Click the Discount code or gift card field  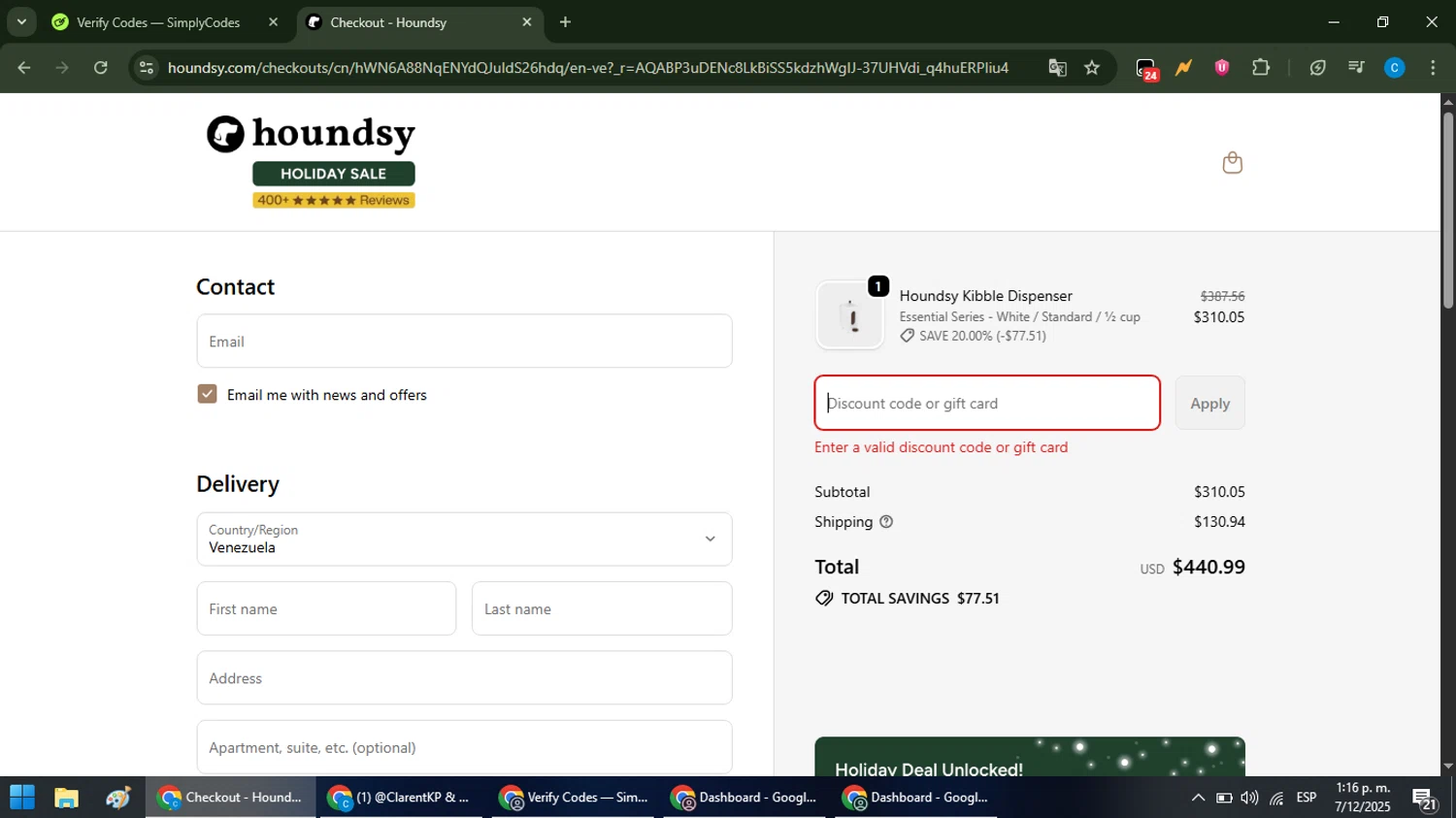point(987,403)
